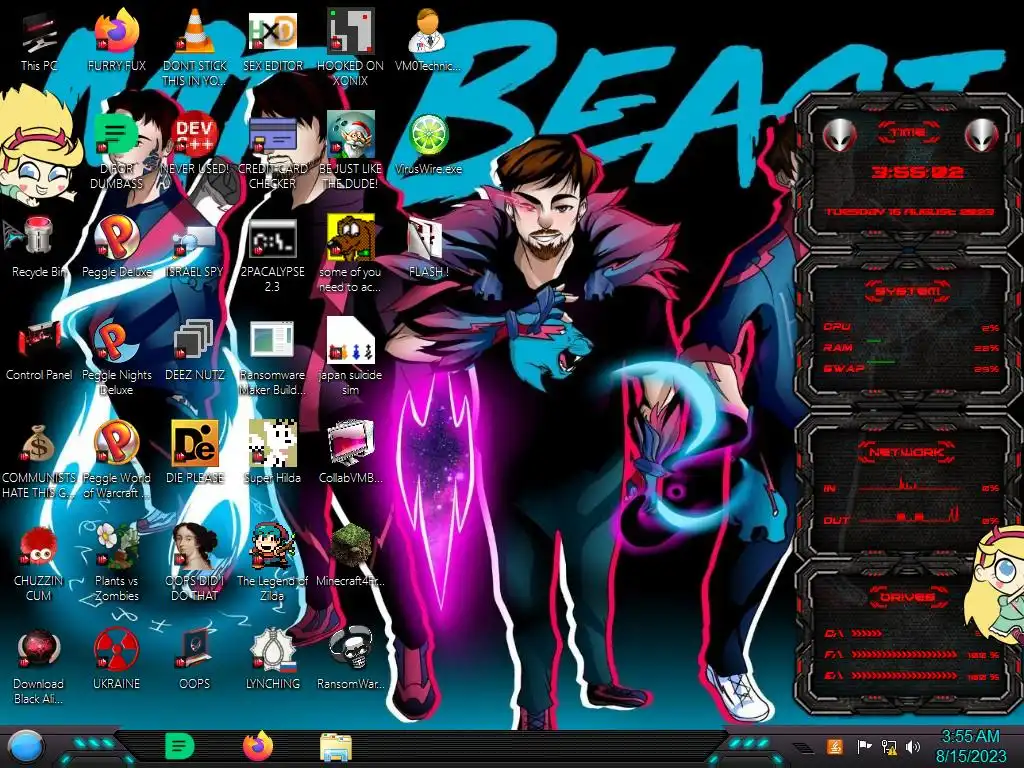1024x768 pixels.
Task: Click the Start orb button
Action: (25, 746)
